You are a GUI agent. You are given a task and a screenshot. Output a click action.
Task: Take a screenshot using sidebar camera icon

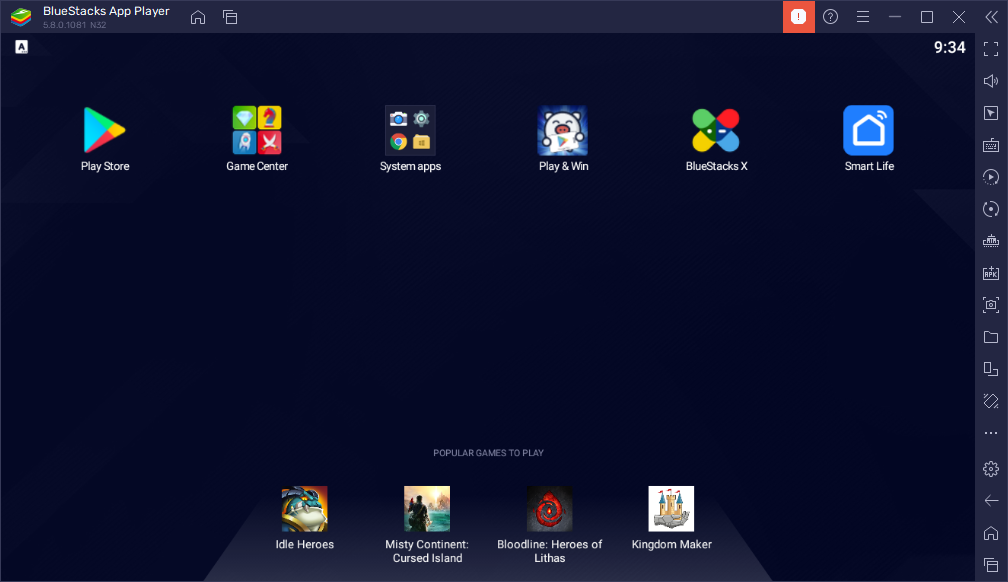click(991, 305)
